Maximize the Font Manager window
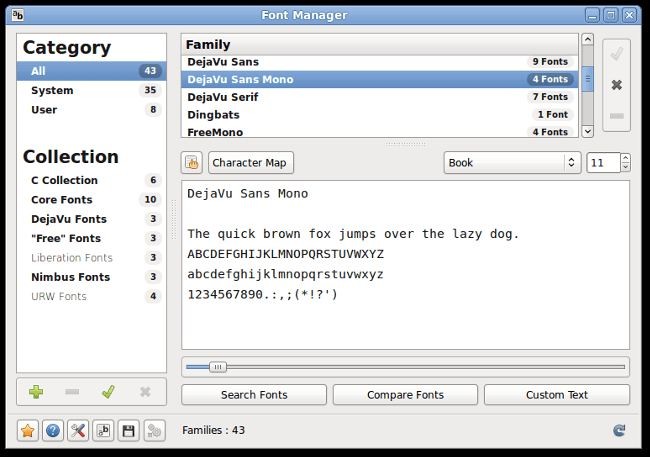The width and height of the screenshot is (650, 457). point(611,16)
